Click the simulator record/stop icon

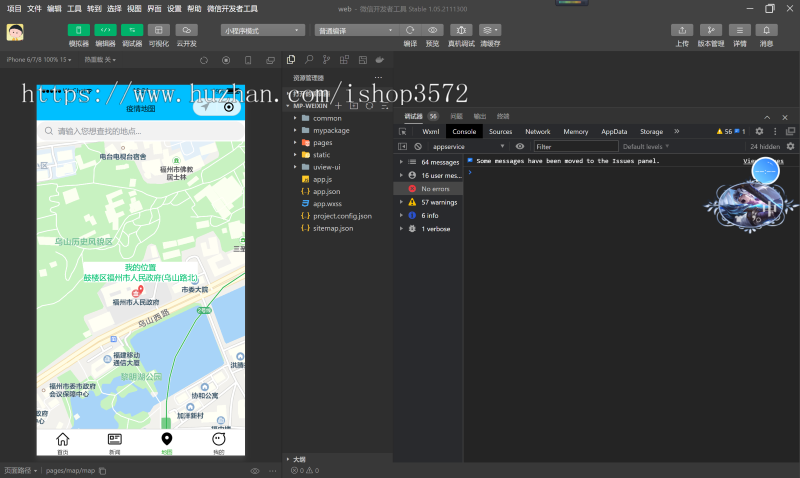[226, 60]
